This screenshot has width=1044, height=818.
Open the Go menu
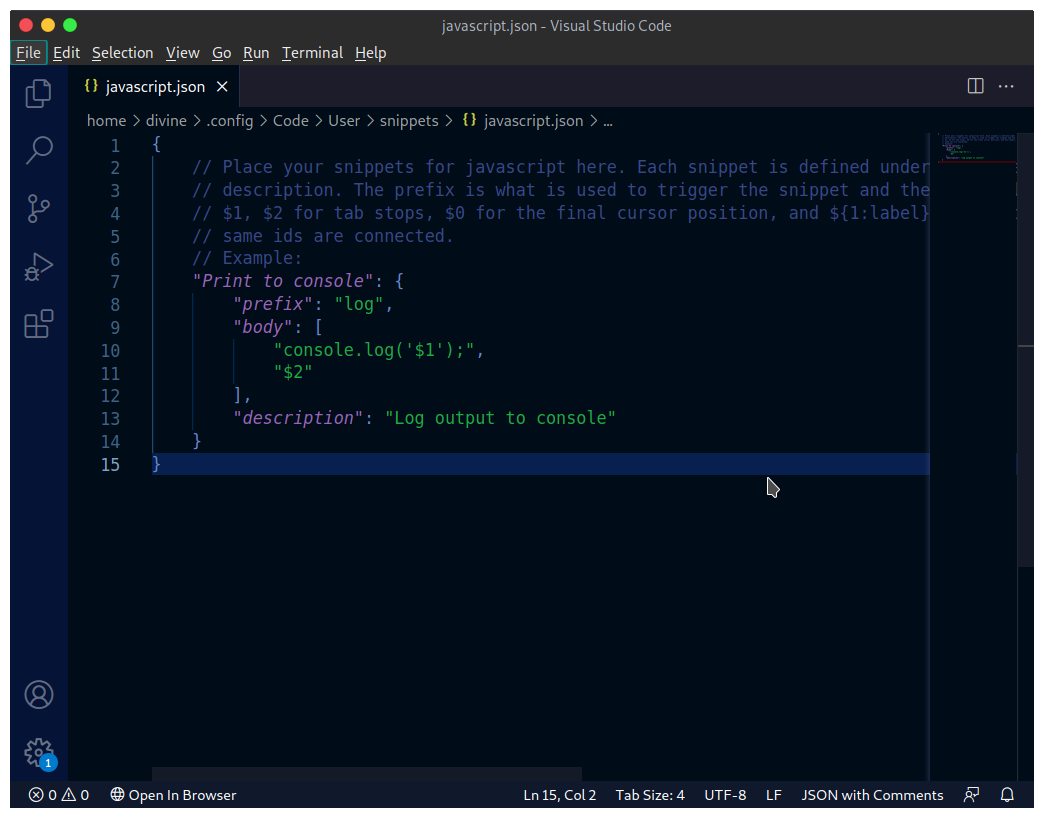coord(222,53)
